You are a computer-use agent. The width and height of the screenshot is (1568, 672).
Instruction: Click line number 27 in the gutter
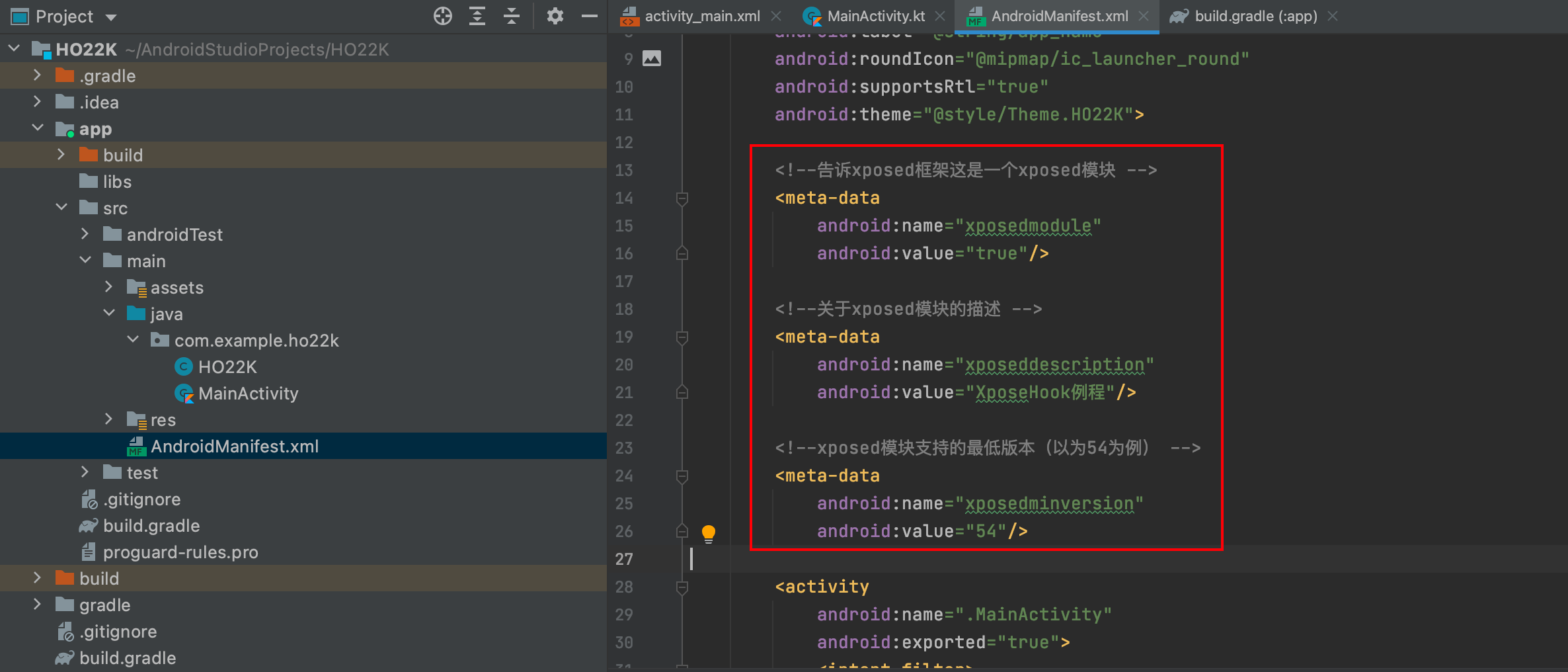click(x=624, y=560)
